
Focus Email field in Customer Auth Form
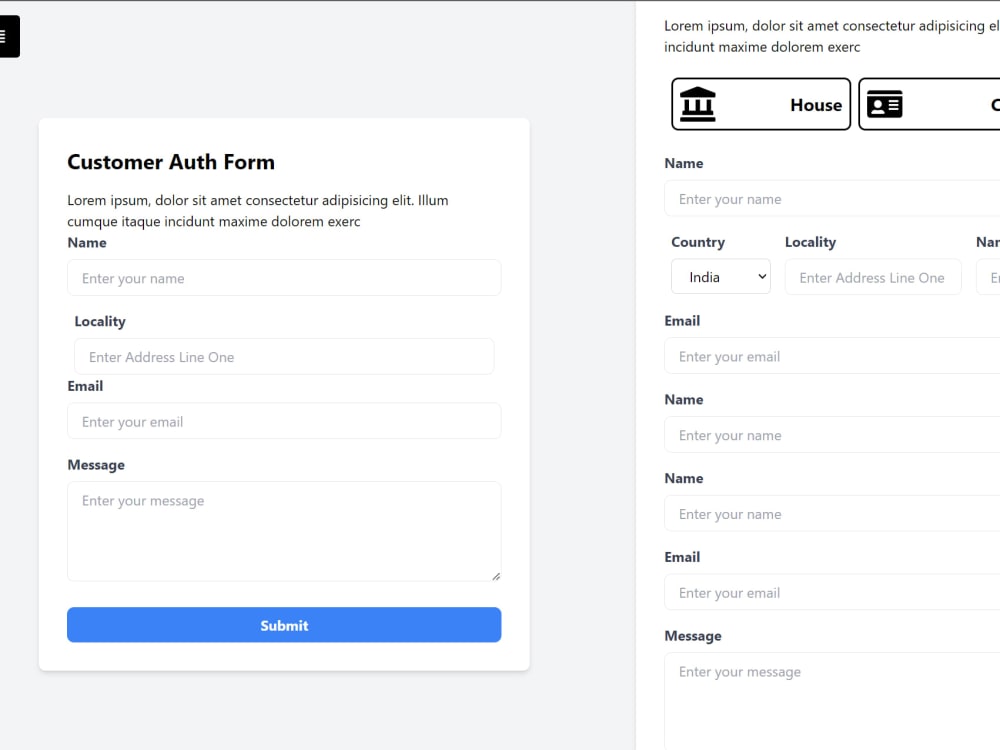(284, 421)
